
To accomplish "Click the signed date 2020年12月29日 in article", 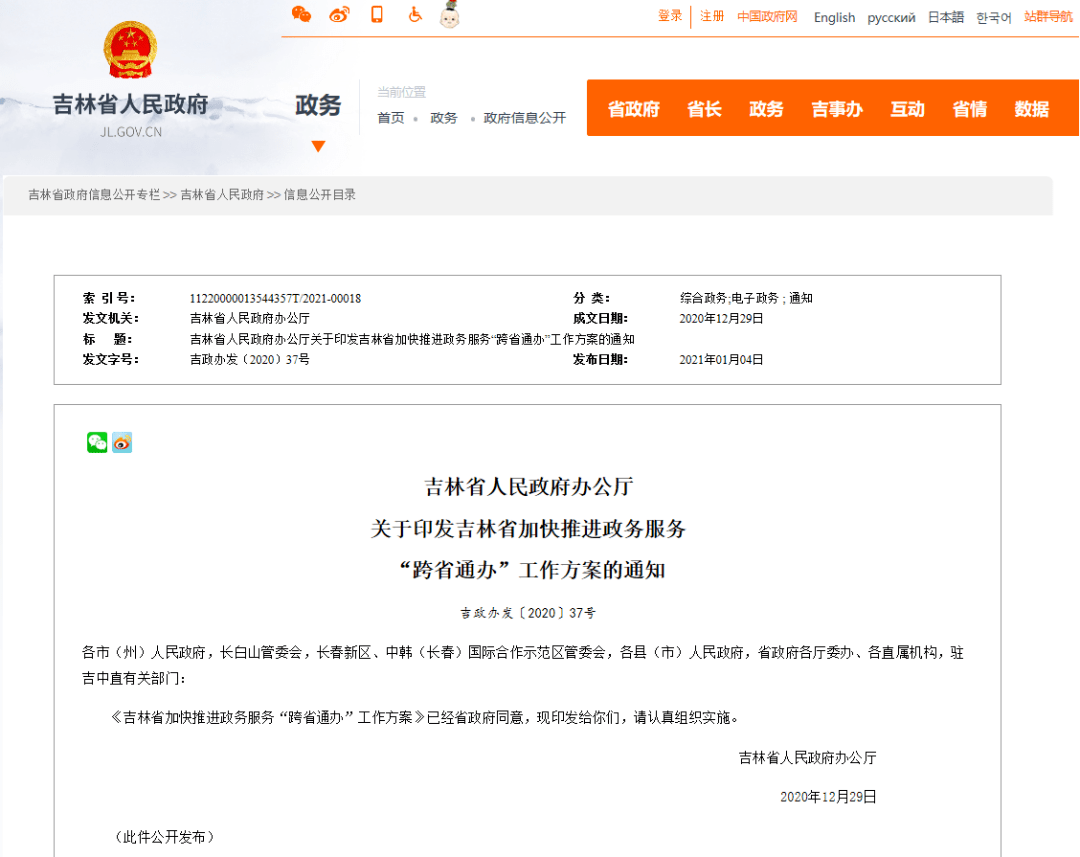I will pos(828,797).
